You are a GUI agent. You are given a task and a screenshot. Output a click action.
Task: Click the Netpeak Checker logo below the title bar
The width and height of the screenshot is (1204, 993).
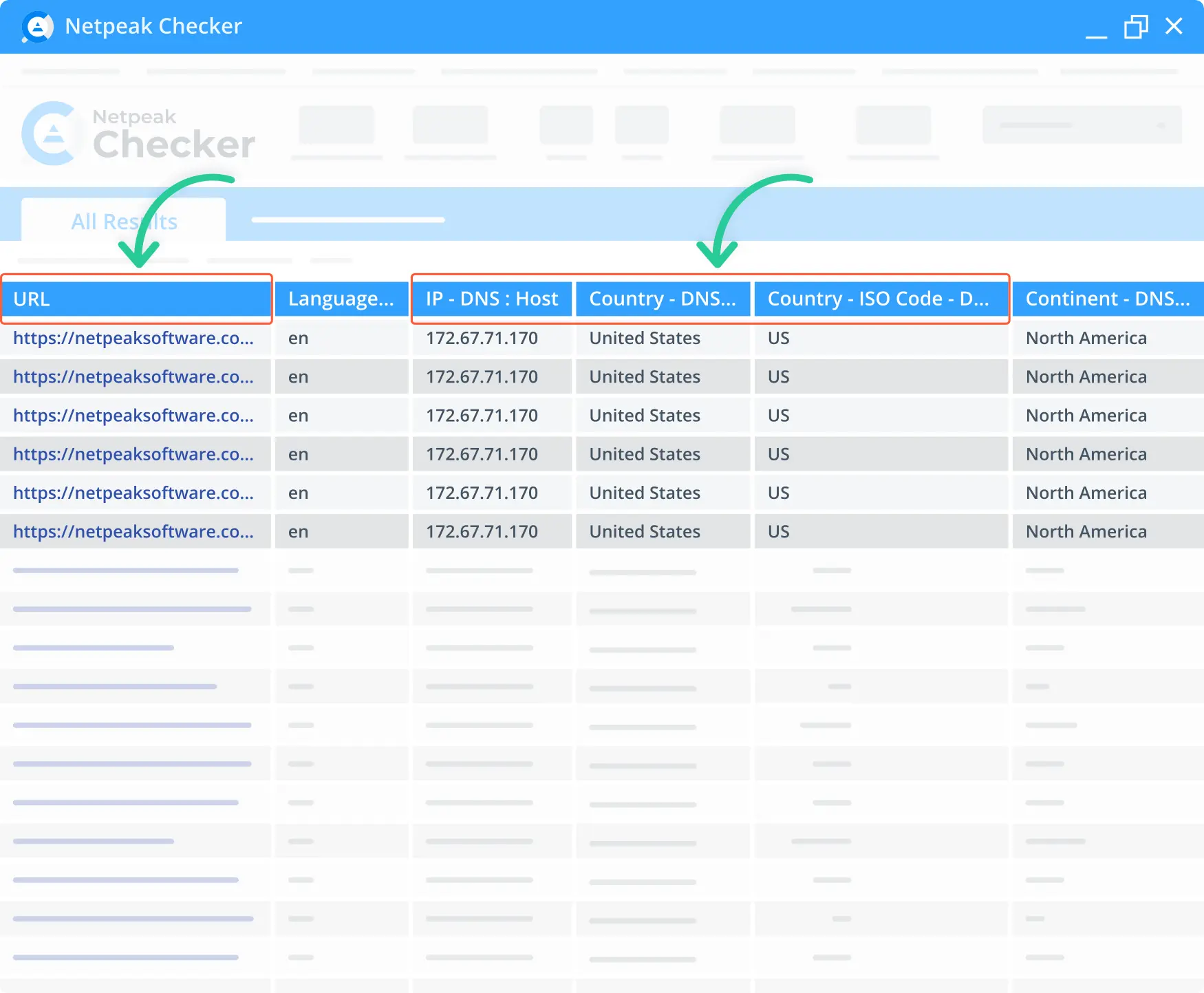coord(138,134)
